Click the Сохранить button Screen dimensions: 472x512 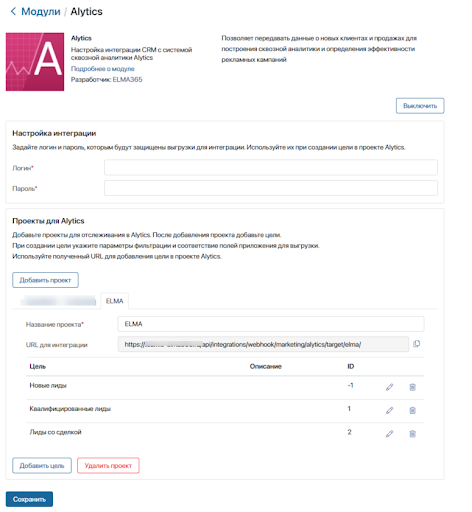point(29,499)
